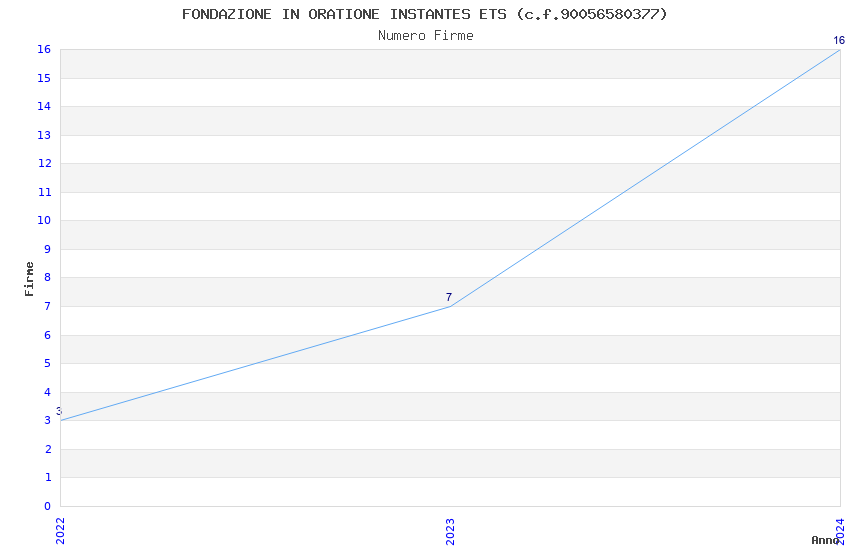Click the y-axis tick label 15

tap(44, 78)
